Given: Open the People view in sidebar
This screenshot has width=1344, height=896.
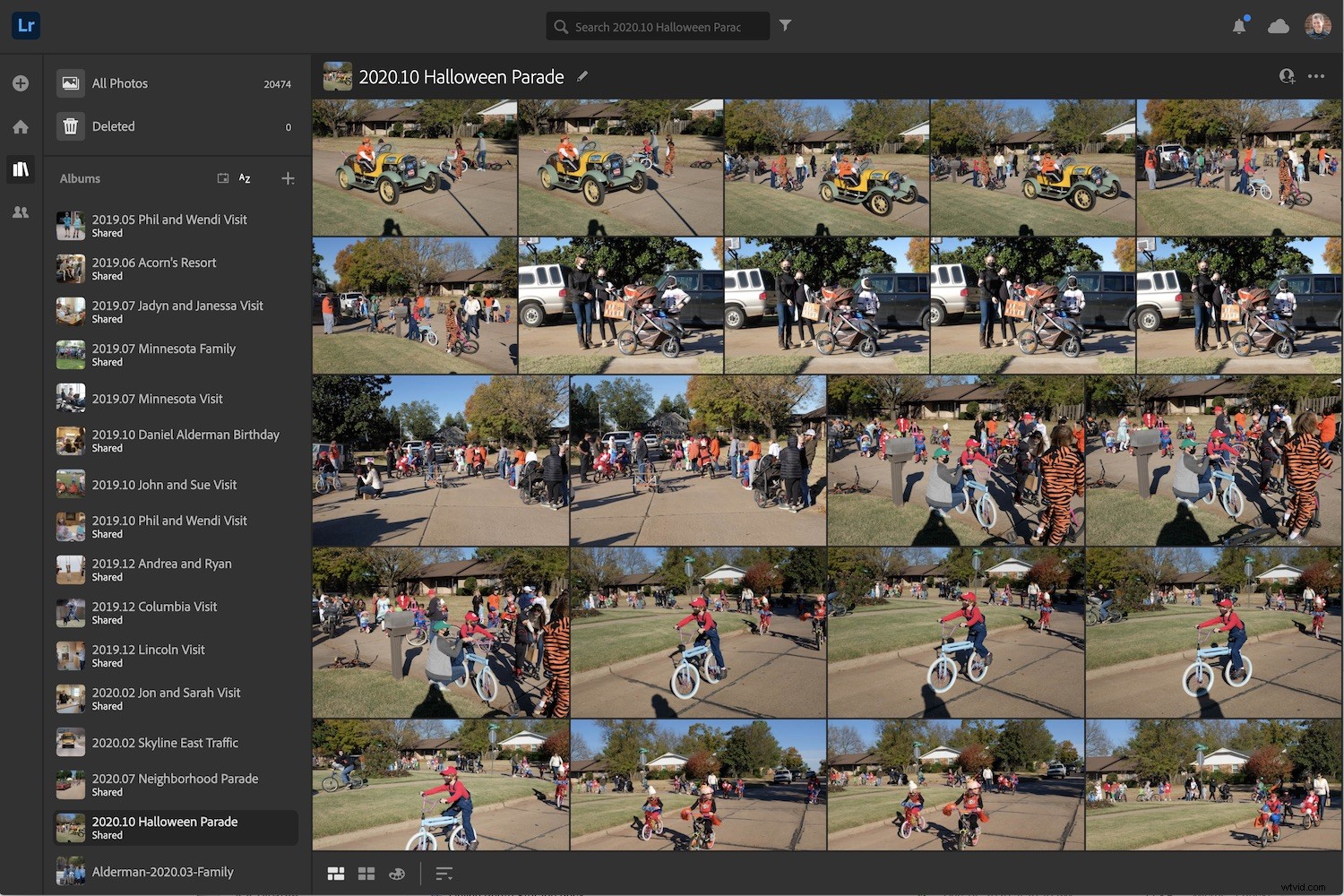Looking at the screenshot, I should coord(21,211).
